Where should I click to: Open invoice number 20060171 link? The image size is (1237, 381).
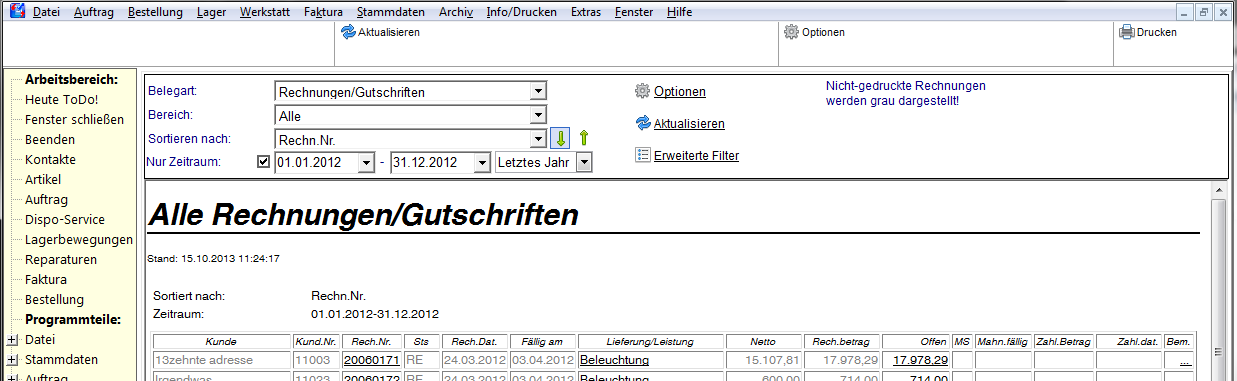coord(371,359)
